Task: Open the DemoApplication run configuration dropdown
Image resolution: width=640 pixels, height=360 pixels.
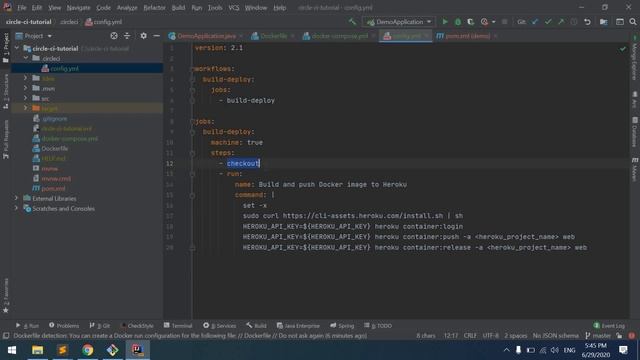Action: 398,22
